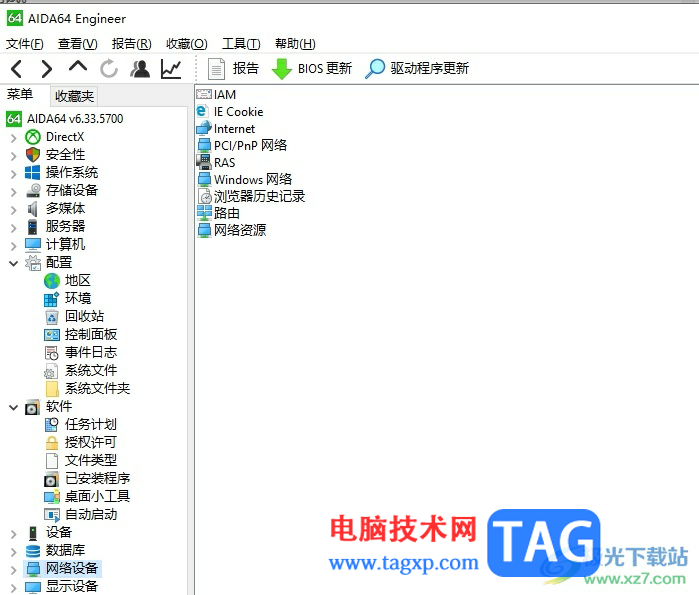Open the 路由 network icon
Image resolution: width=699 pixels, height=595 pixels.
[x=204, y=213]
